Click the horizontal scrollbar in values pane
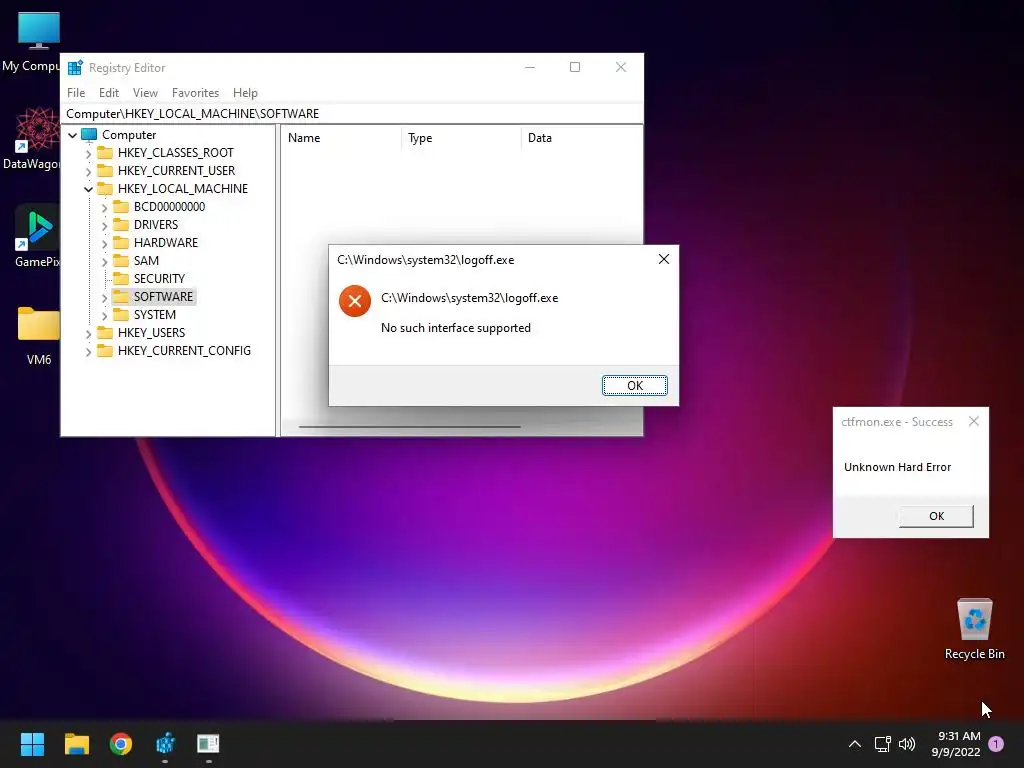This screenshot has height=768, width=1024. (409, 427)
